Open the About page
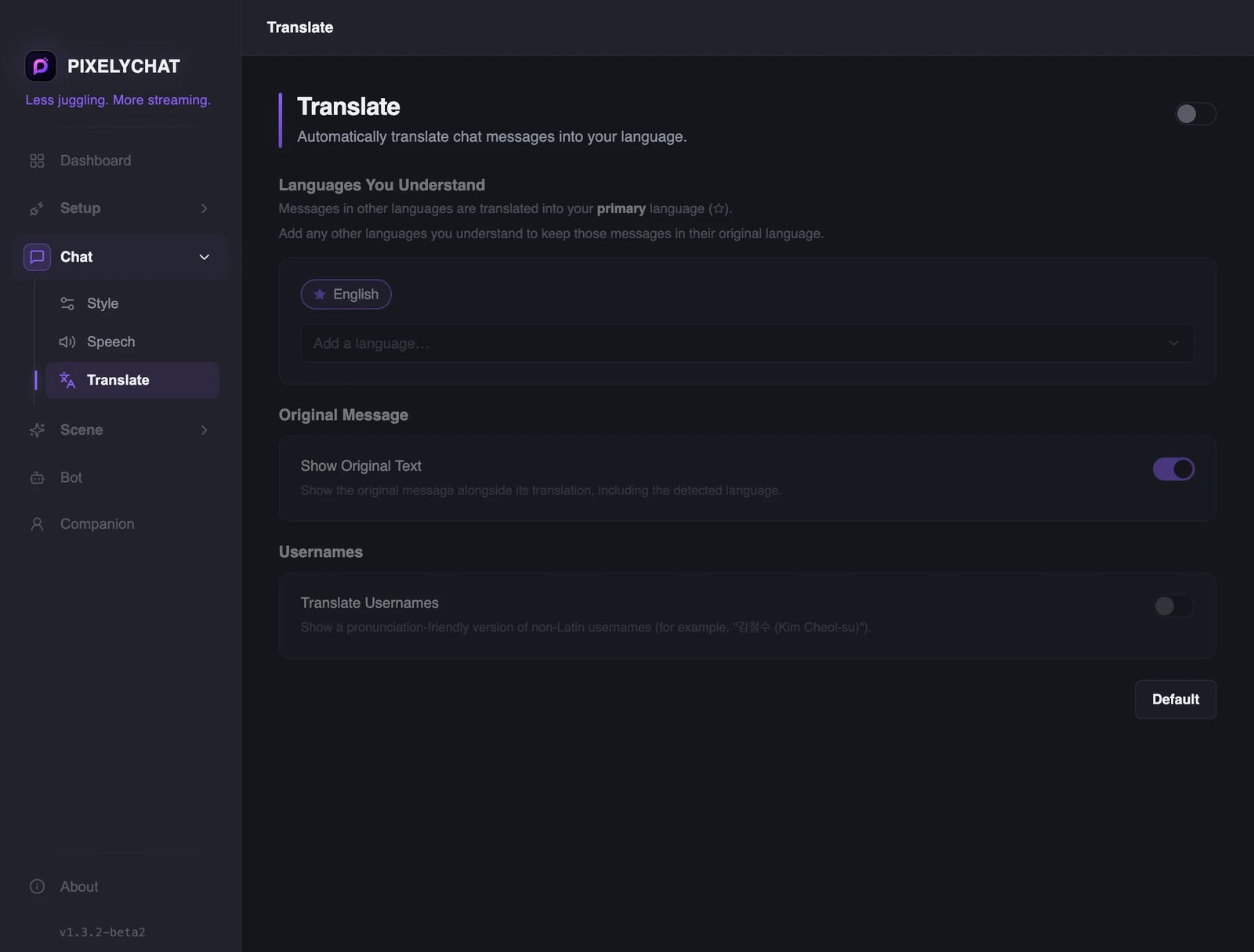Viewport: 1254px width, 952px height. 120,886
